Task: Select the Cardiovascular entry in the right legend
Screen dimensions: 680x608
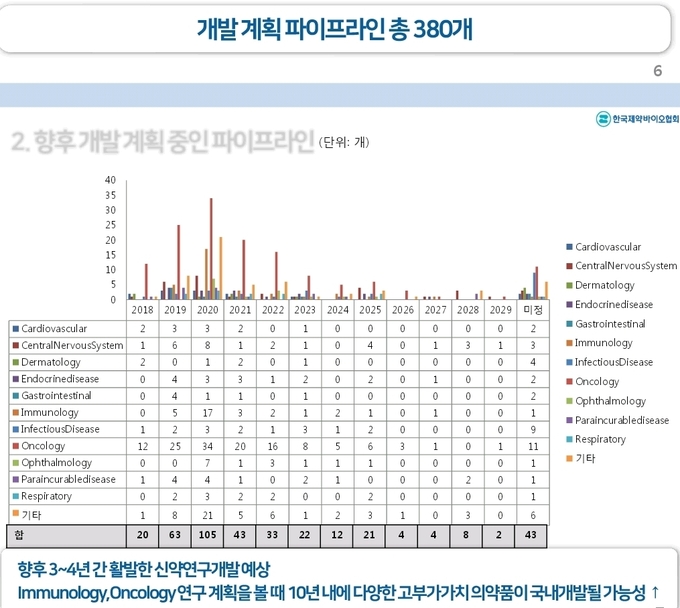Action: (608, 247)
